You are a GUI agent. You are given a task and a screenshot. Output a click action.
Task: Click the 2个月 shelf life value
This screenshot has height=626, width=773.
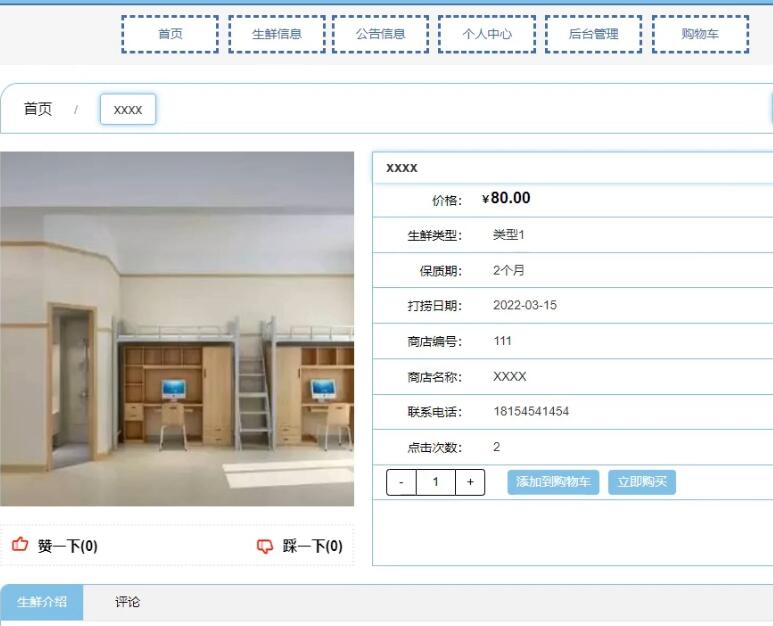tap(509, 270)
